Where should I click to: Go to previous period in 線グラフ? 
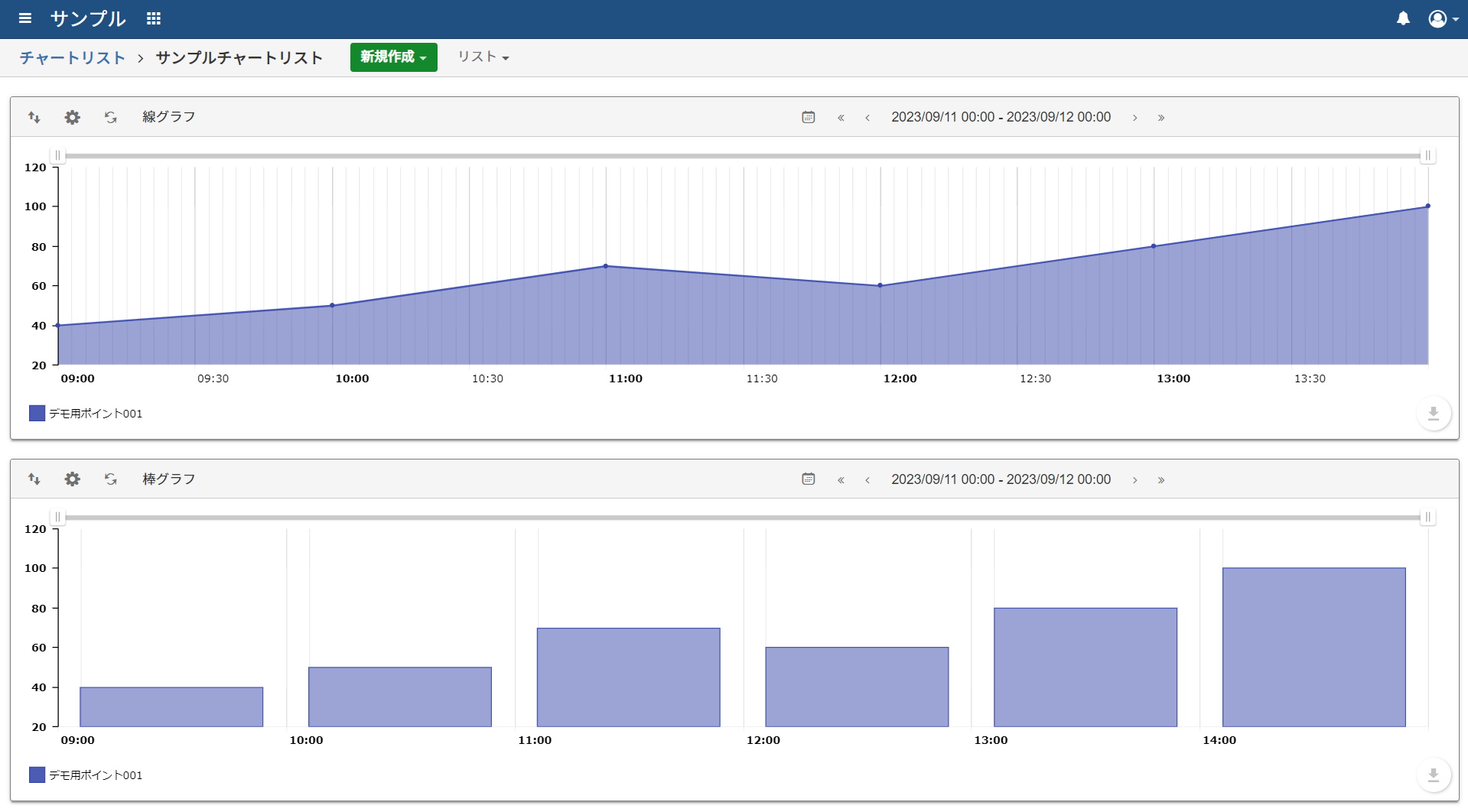tap(867, 118)
